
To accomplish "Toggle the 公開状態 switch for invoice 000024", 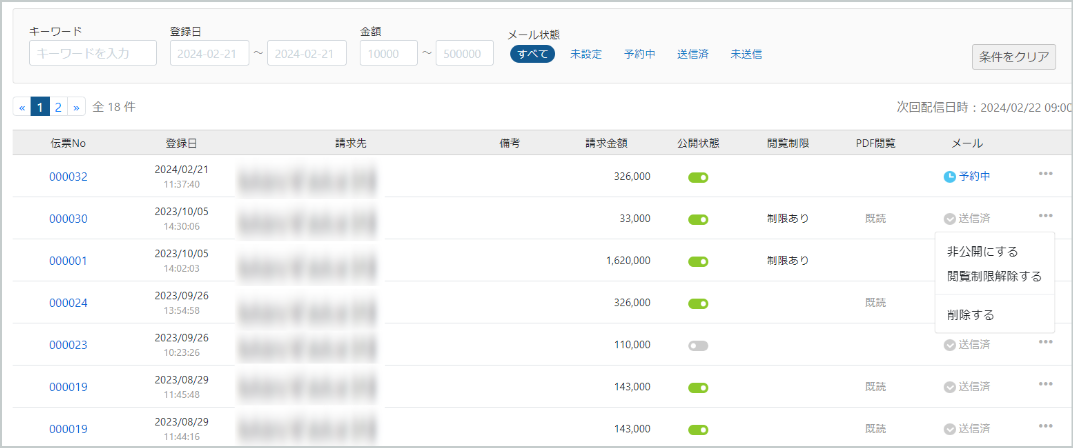I will tap(698, 304).
